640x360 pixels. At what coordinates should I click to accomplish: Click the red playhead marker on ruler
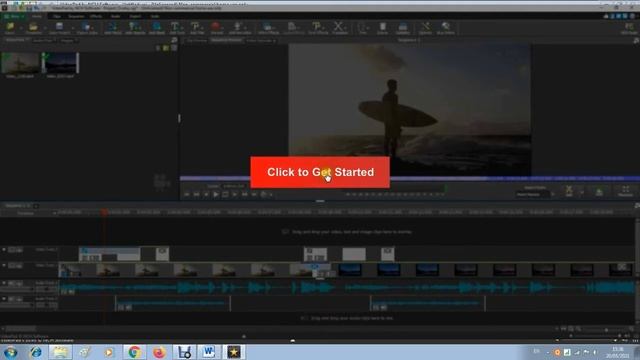pyautogui.click(x=104, y=212)
